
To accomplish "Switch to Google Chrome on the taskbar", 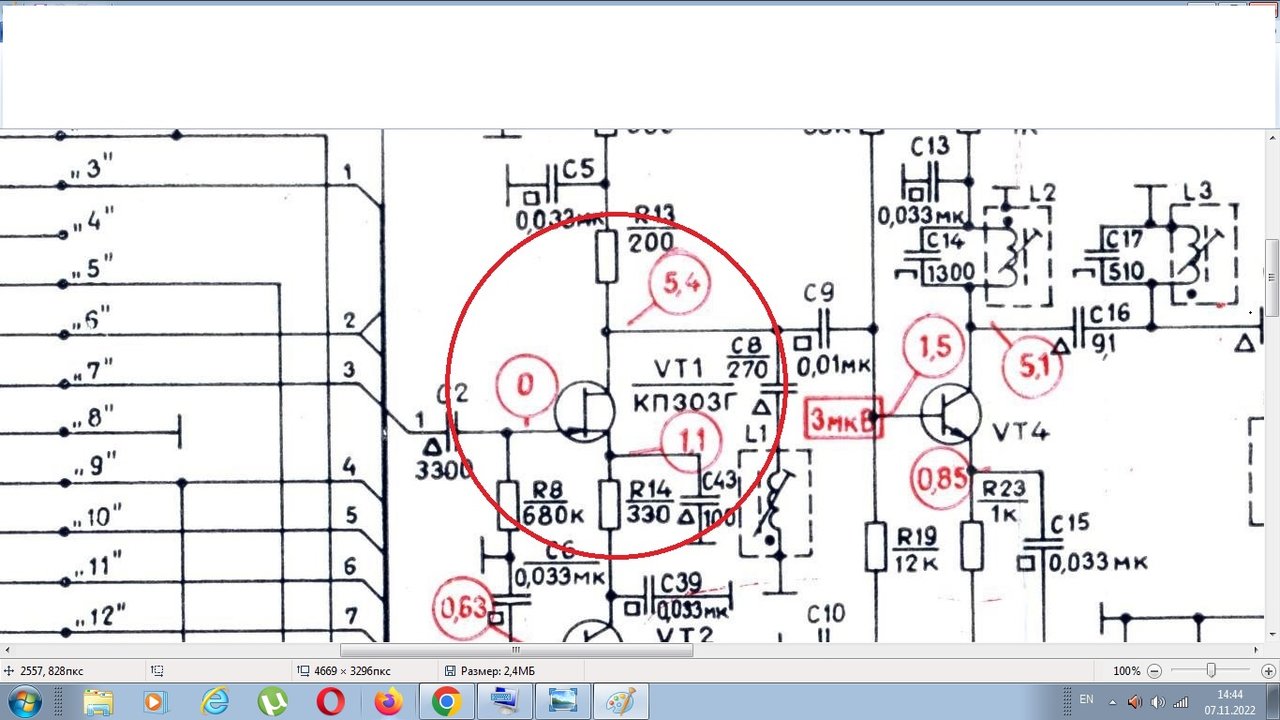I will pos(446,702).
